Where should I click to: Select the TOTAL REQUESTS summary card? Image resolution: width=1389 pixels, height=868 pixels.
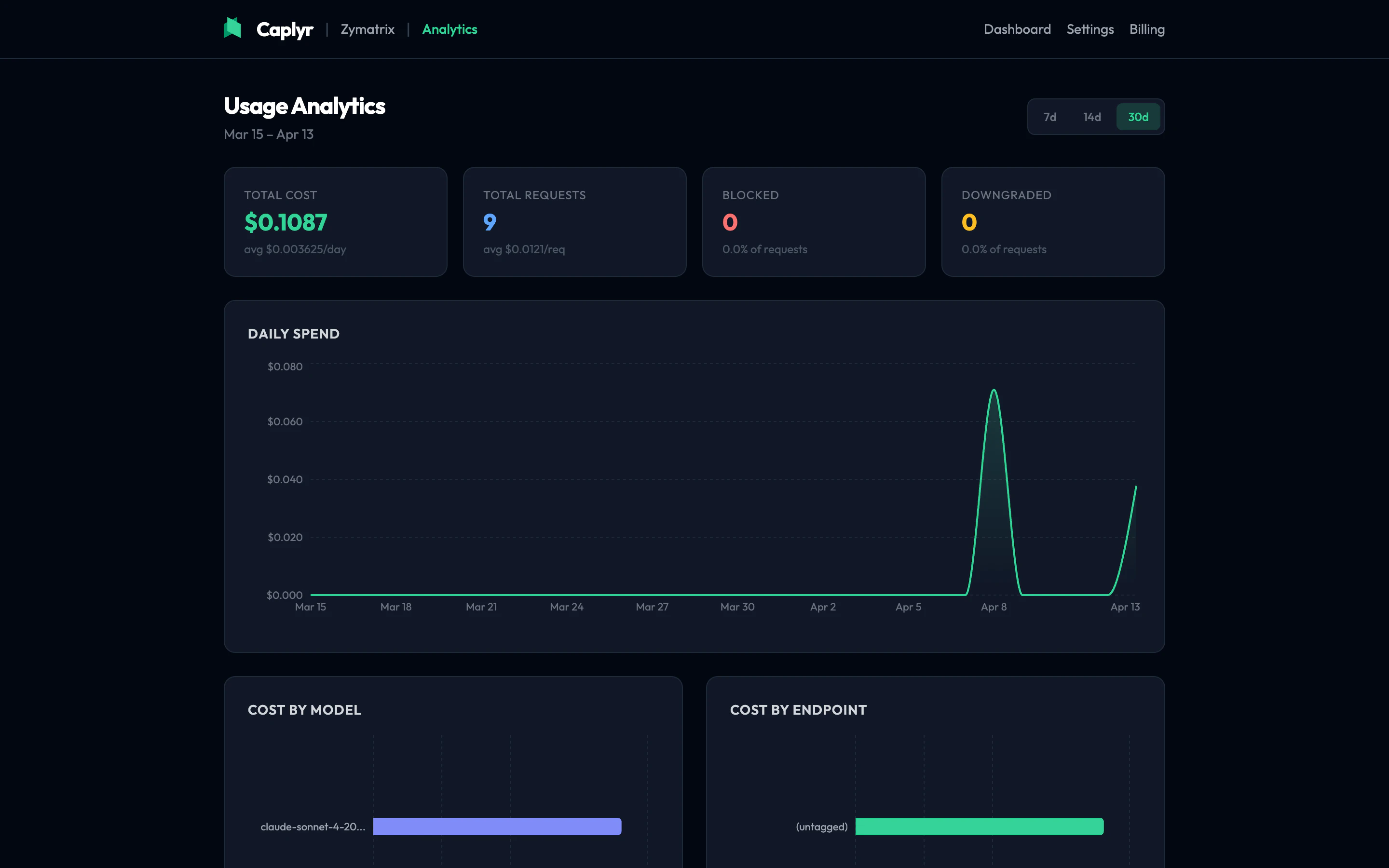[x=574, y=222]
